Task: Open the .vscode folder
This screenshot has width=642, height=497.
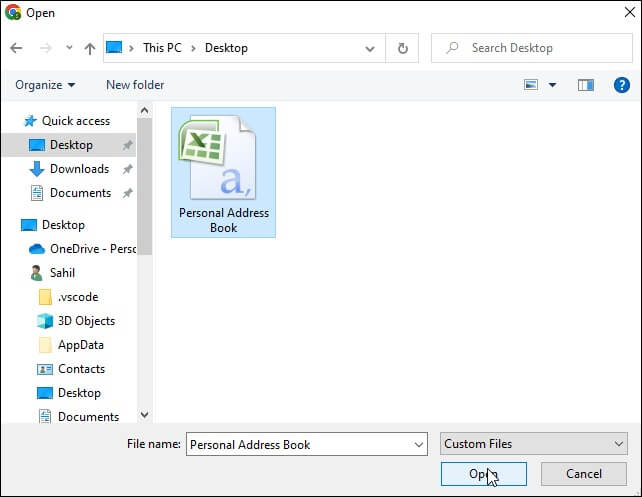Action: pyautogui.click(x=78, y=297)
